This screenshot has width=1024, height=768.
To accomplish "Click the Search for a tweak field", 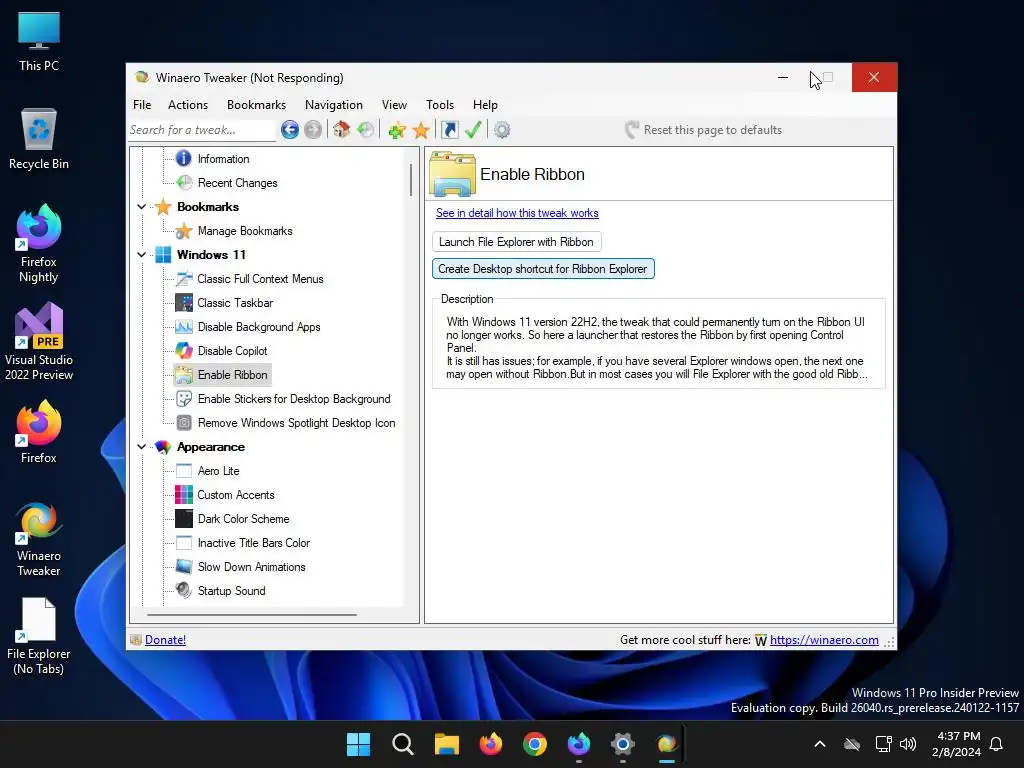I will [x=202, y=130].
